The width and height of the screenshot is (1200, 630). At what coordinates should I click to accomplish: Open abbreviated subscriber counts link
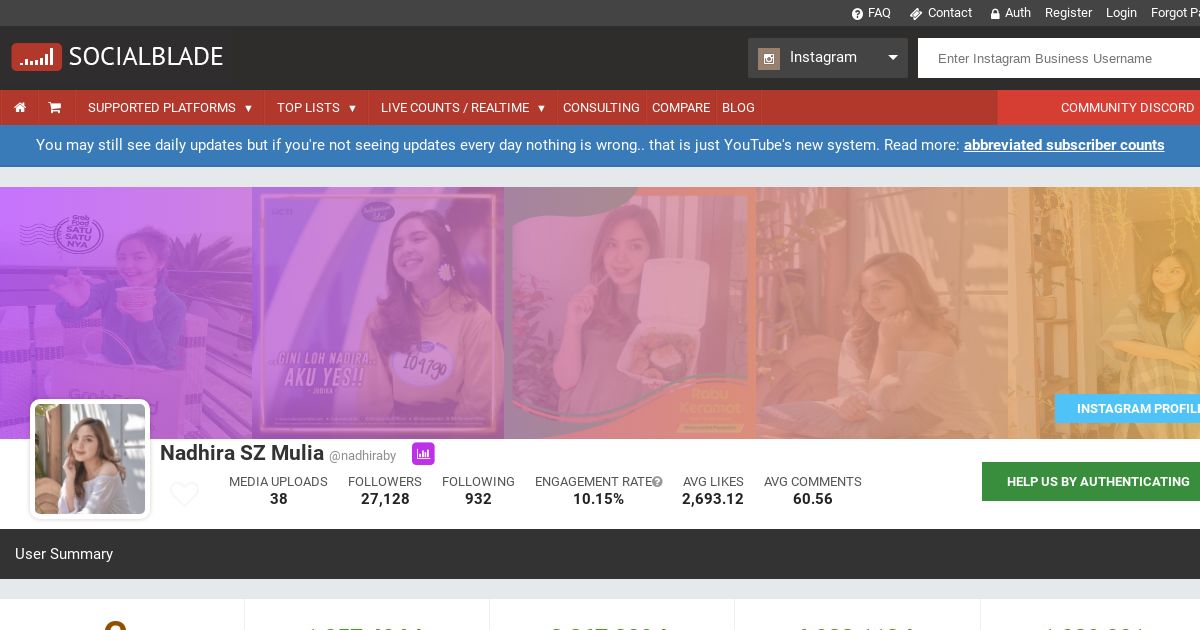click(1064, 145)
